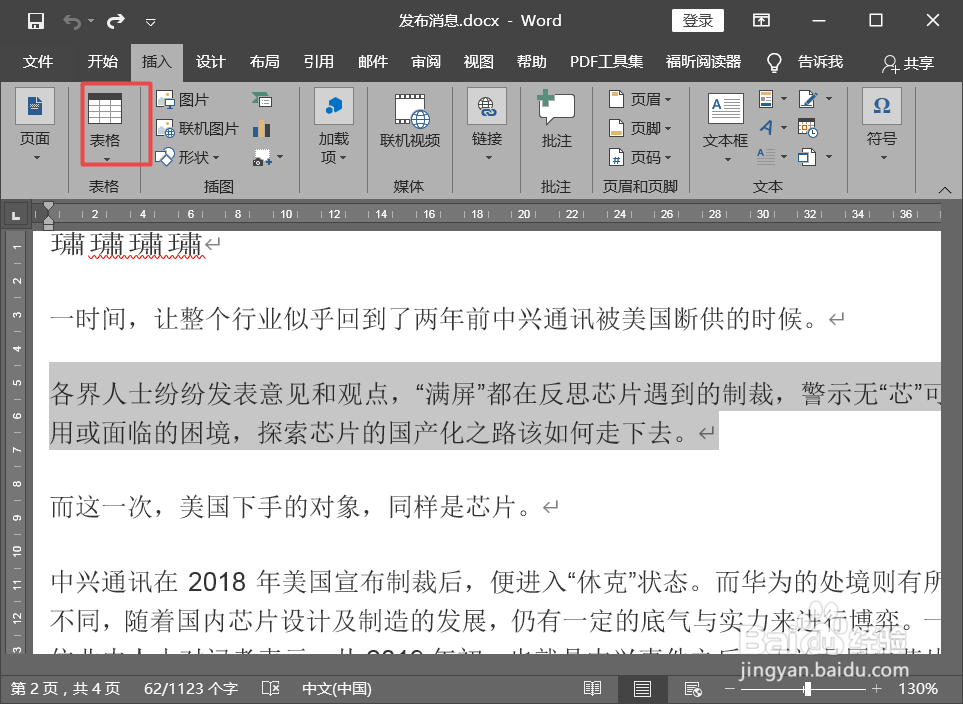The height and width of the screenshot is (704, 963).
Task: Add a new 批注 comment
Action: click(x=556, y=120)
